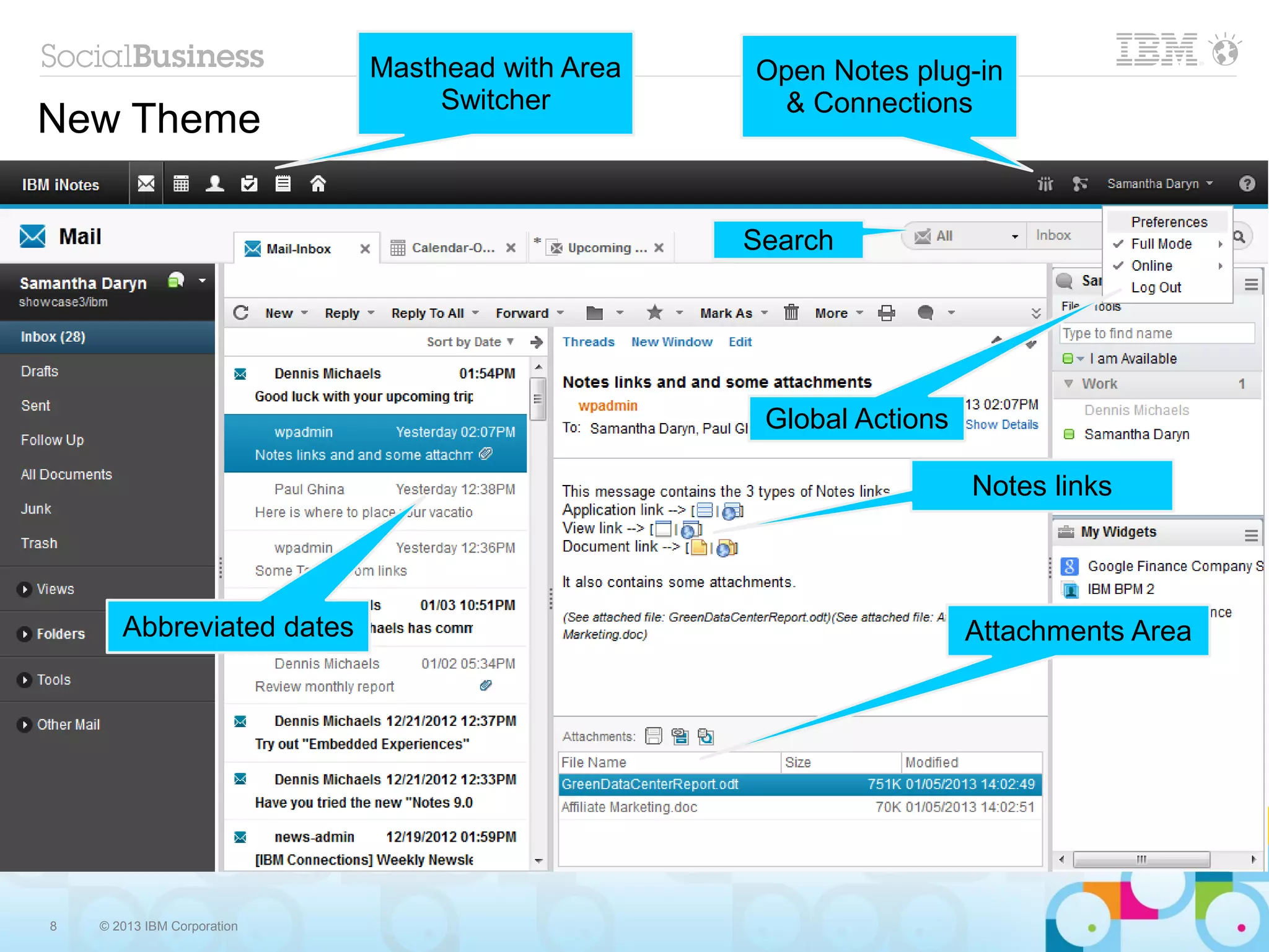This screenshot has width=1269, height=952.
Task: Refresh the mail list
Action: click(241, 313)
